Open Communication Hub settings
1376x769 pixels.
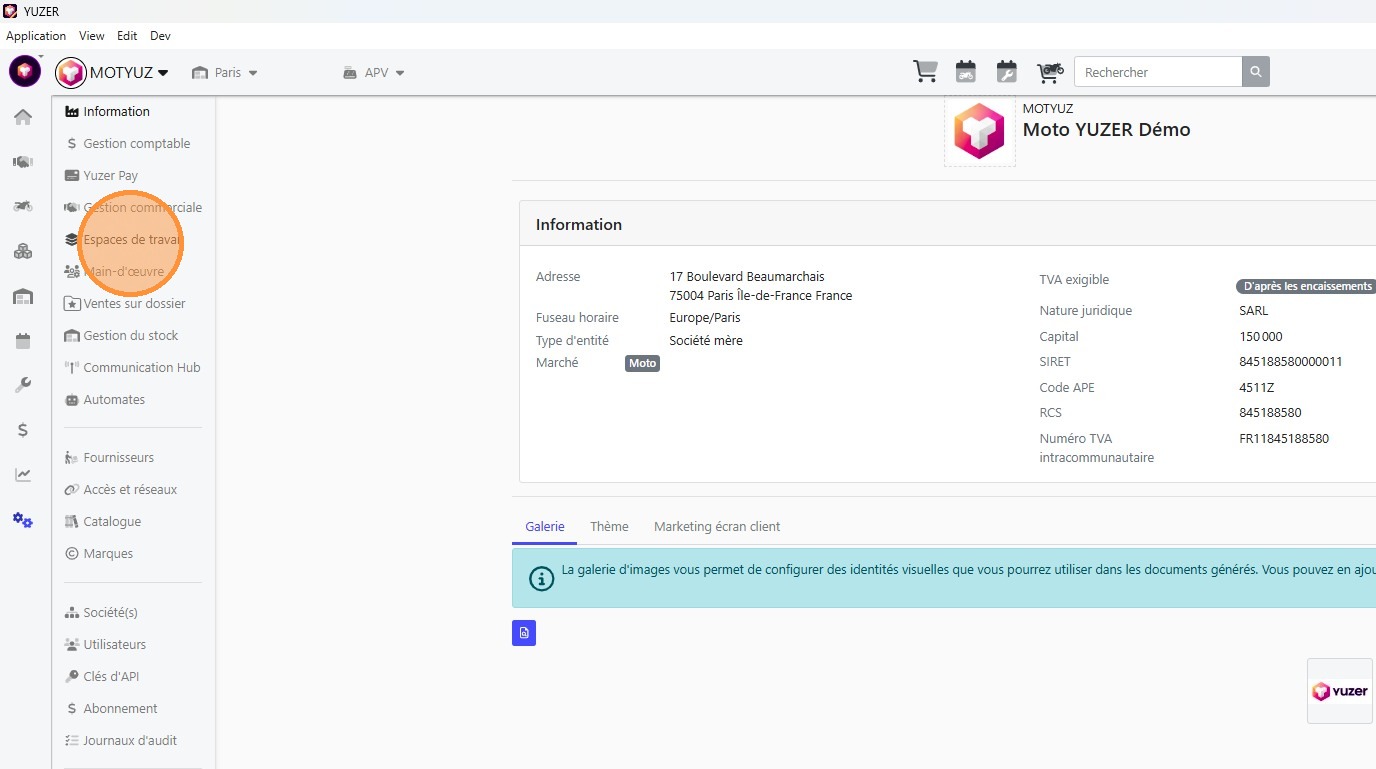134,368
